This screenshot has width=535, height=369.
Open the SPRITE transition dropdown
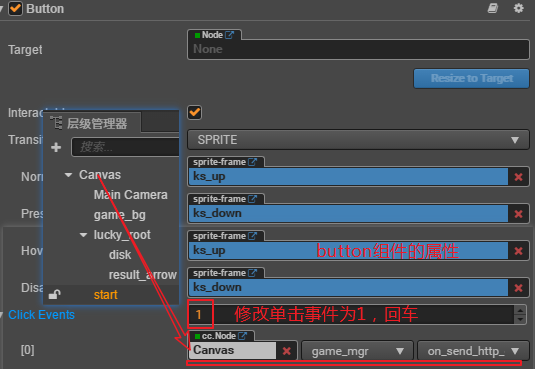tap(358, 140)
